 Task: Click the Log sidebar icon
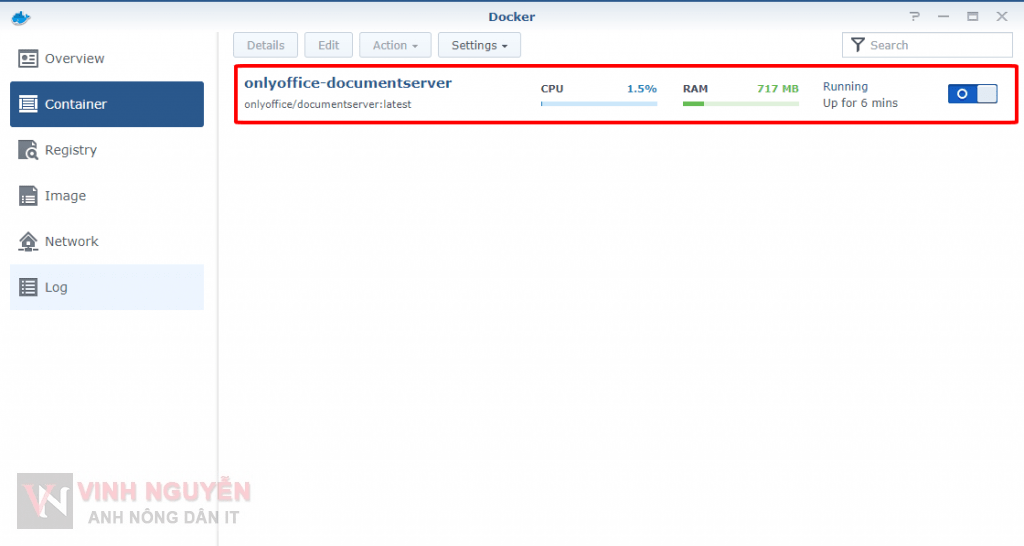[x=28, y=288]
